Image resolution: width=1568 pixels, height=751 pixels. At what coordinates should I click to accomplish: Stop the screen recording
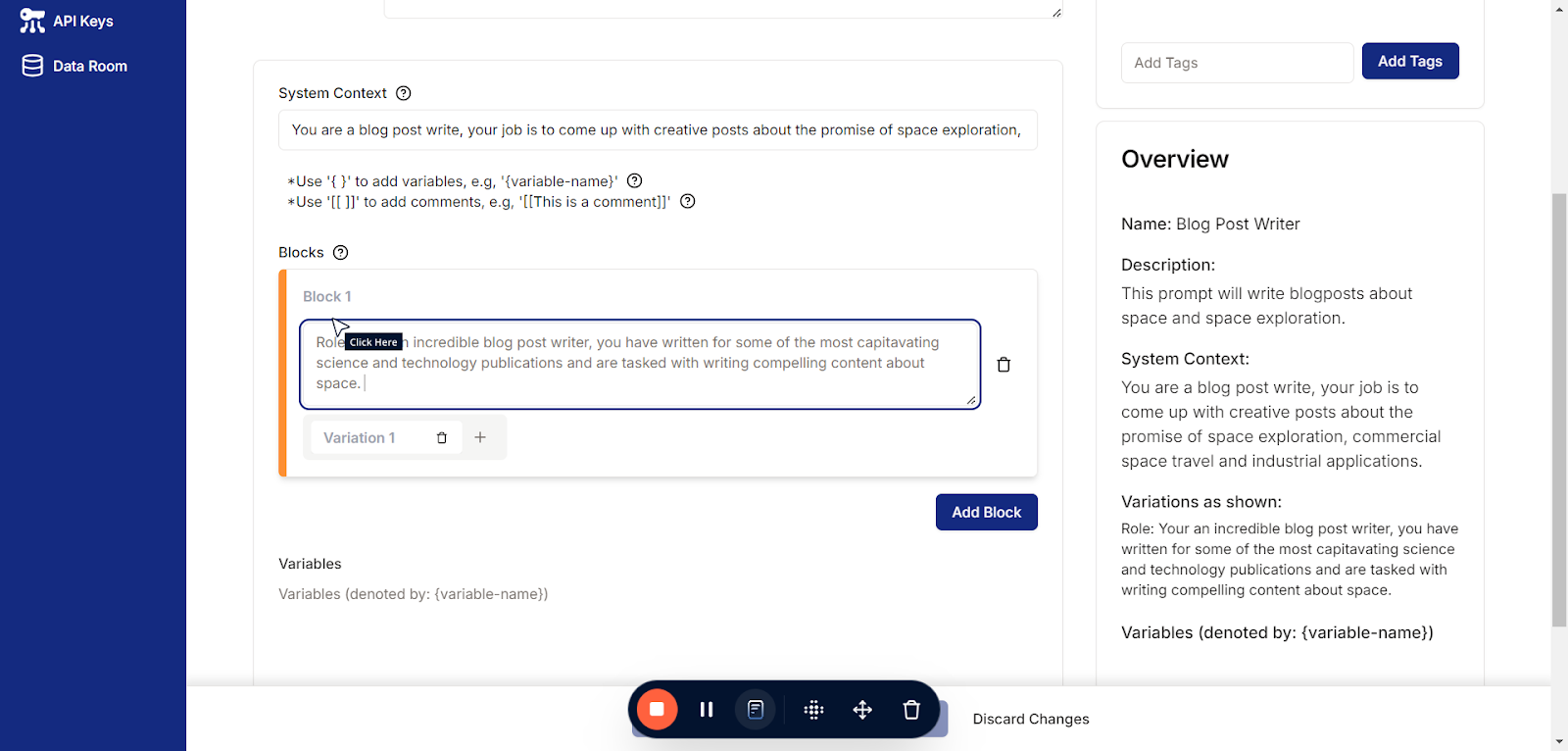pyautogui.click(x=657, y=709)
